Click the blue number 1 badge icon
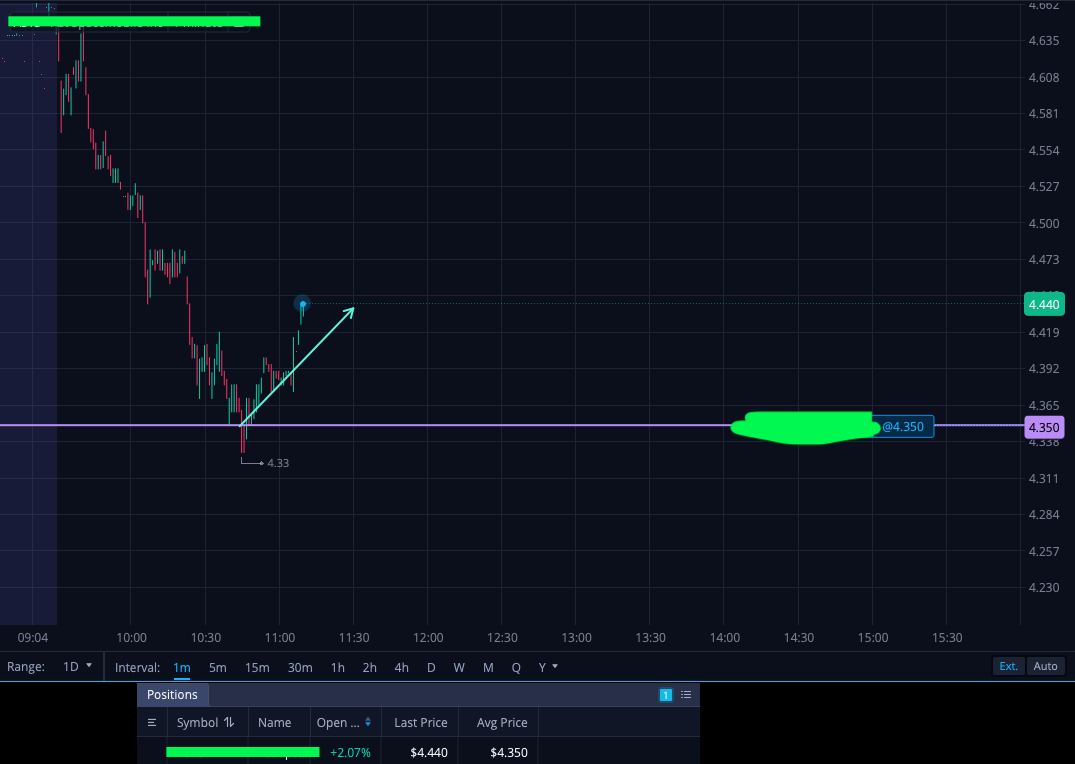The width and height of the screenshot is (1075, 764). 665,695
